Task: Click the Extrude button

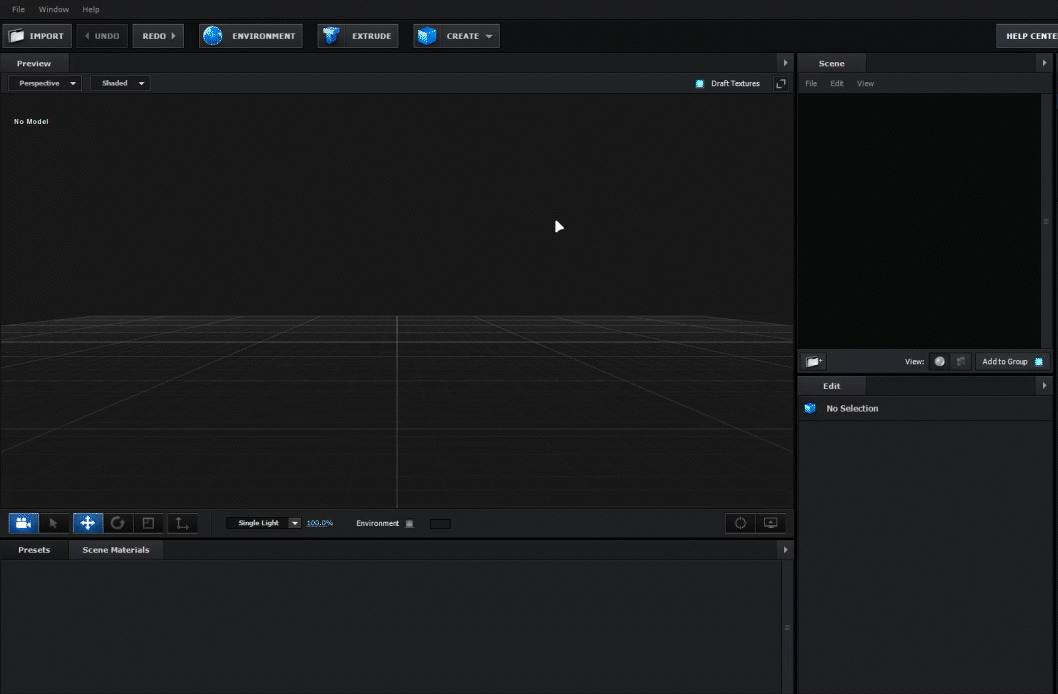Action: (x=358, y=36)
